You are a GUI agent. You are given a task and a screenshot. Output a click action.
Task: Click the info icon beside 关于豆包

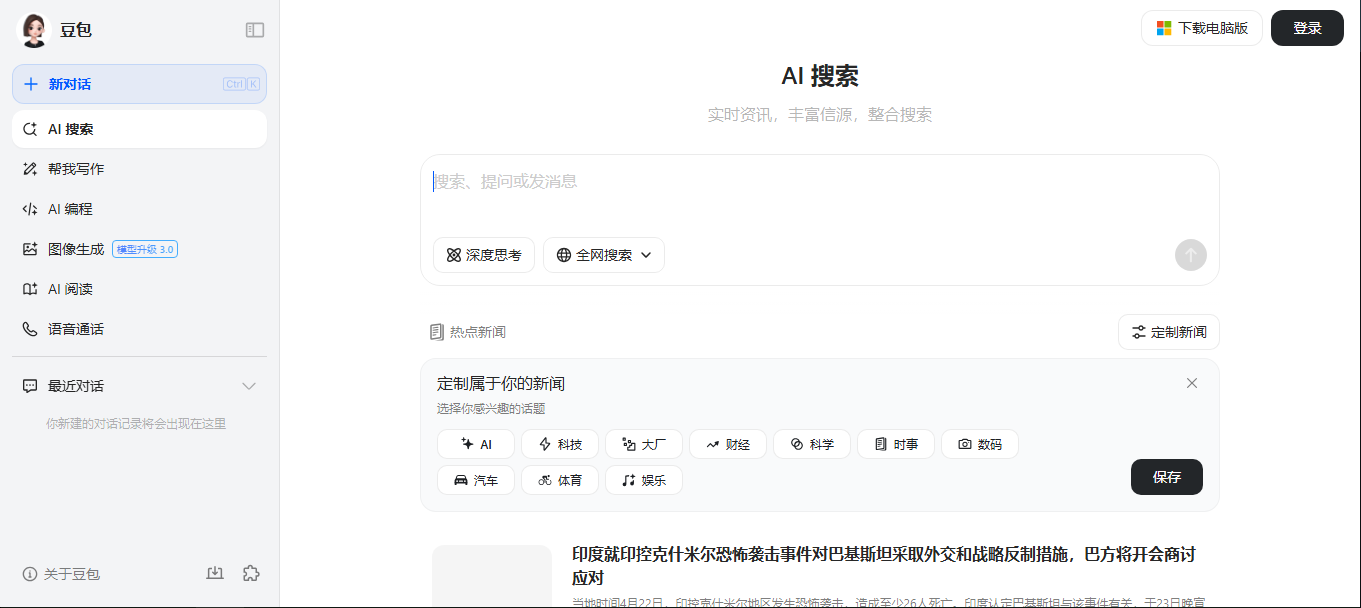[30, 574]
